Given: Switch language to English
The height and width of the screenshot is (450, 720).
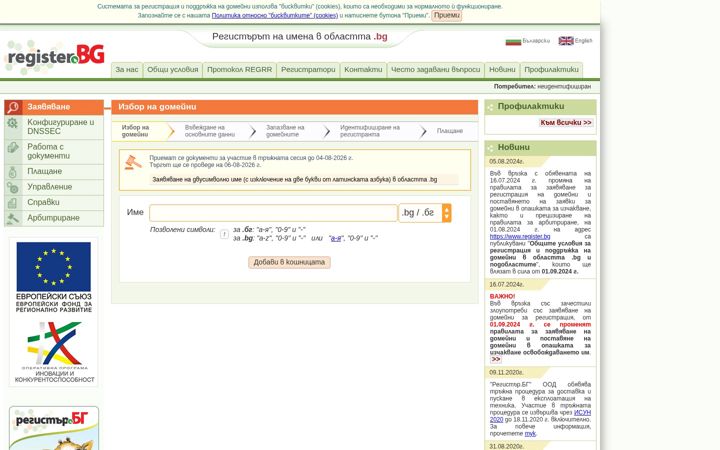Looking at the screenshot, I should [575, 41].
